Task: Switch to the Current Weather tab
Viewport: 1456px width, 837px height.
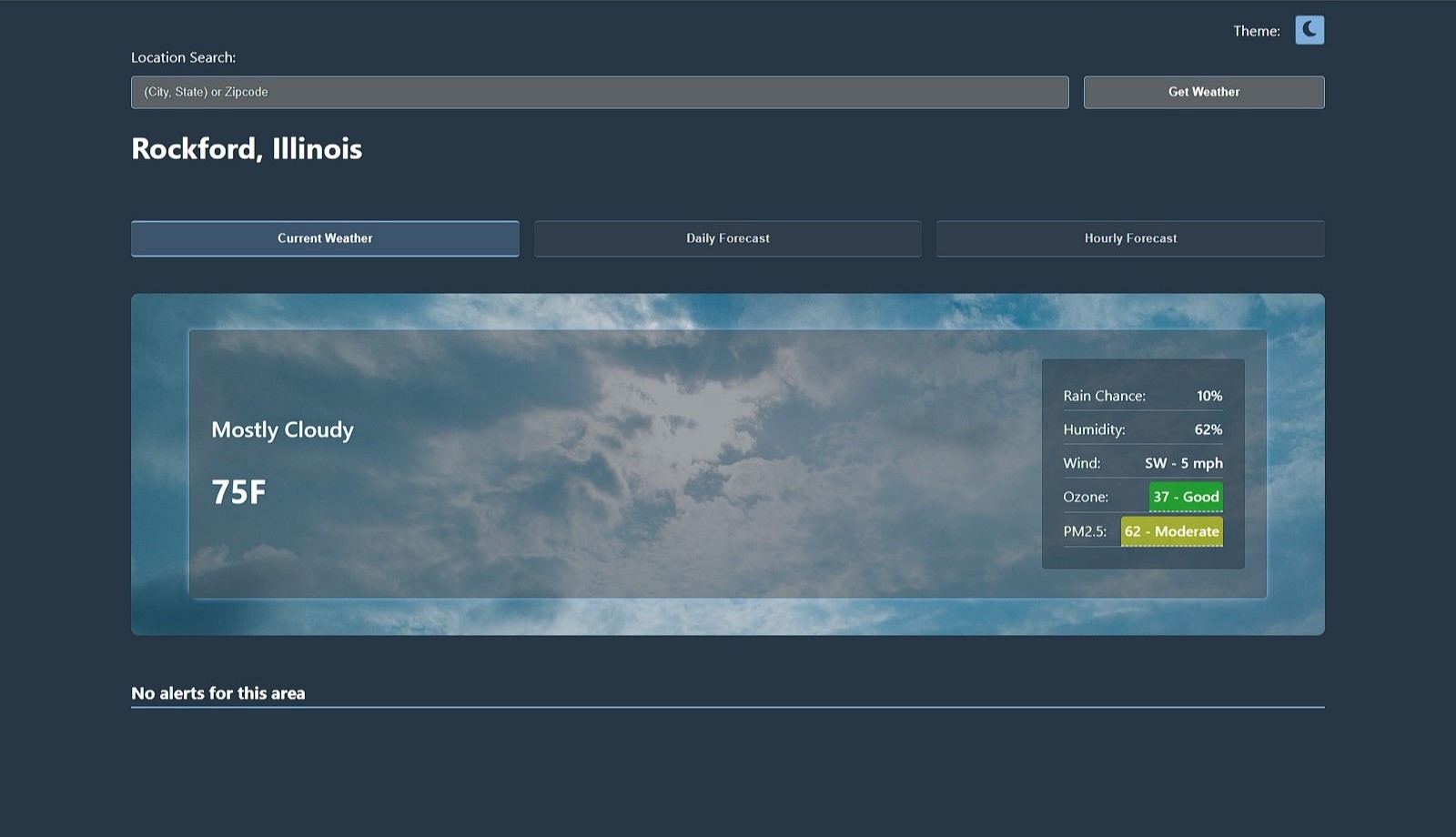Action: pos(325,238)
